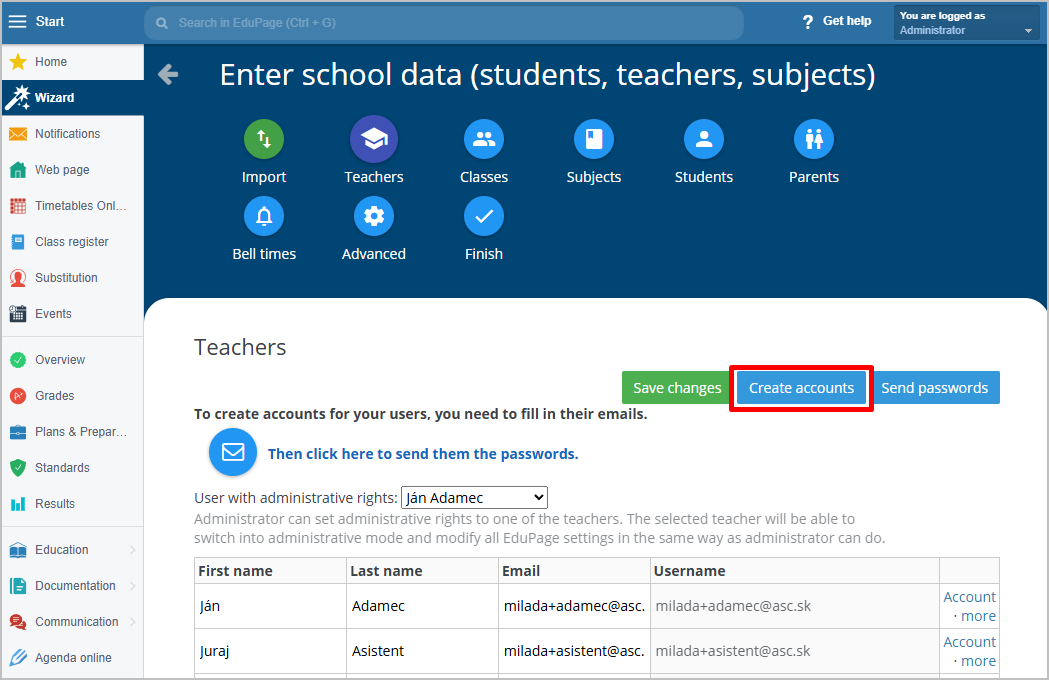This screenshot has height=680, width=1049.
Task: Open the Subjects step icon
Action: tap(594, 140)
